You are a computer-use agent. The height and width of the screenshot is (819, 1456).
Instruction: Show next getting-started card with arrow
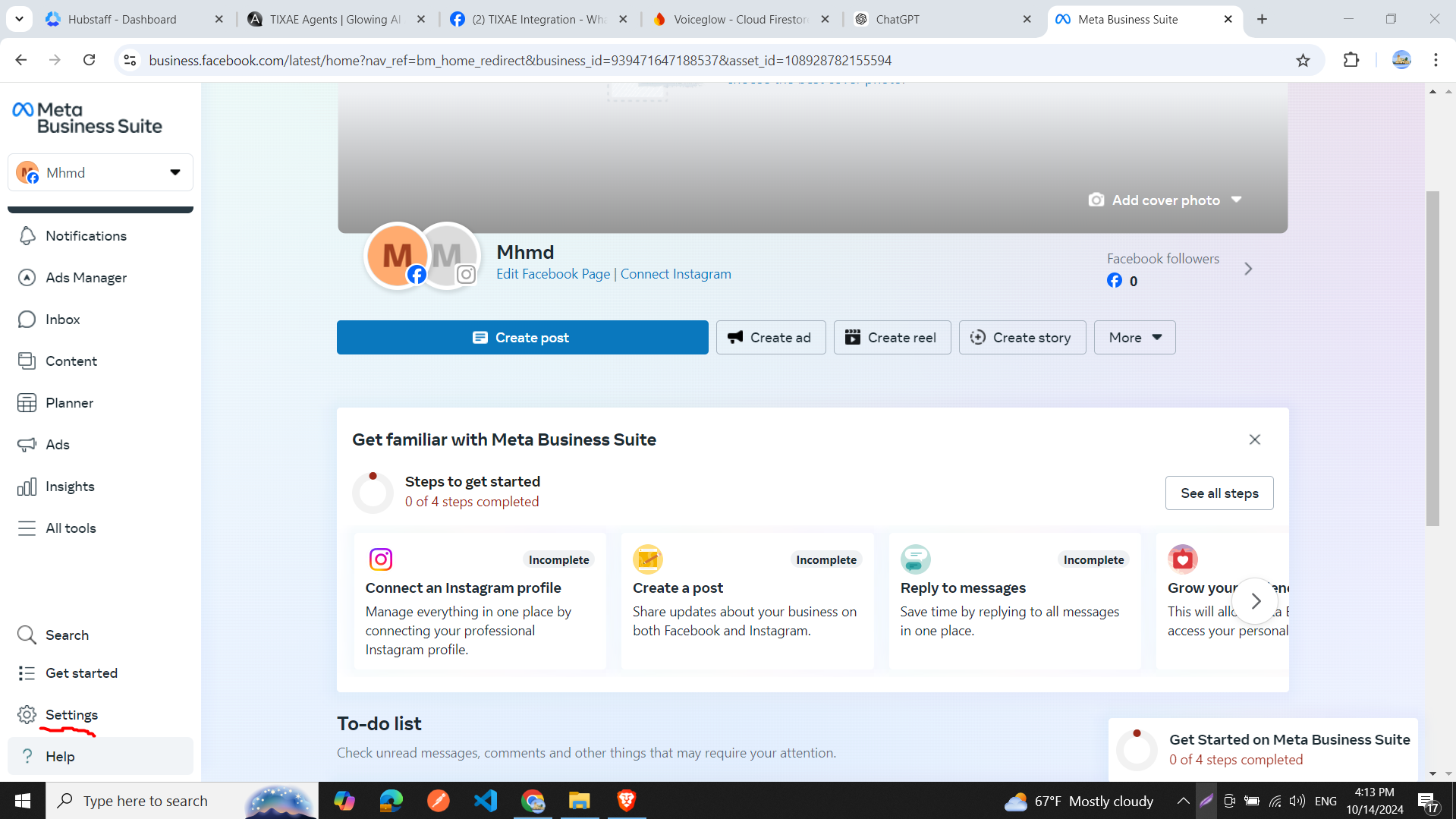tap(1255, 601)
